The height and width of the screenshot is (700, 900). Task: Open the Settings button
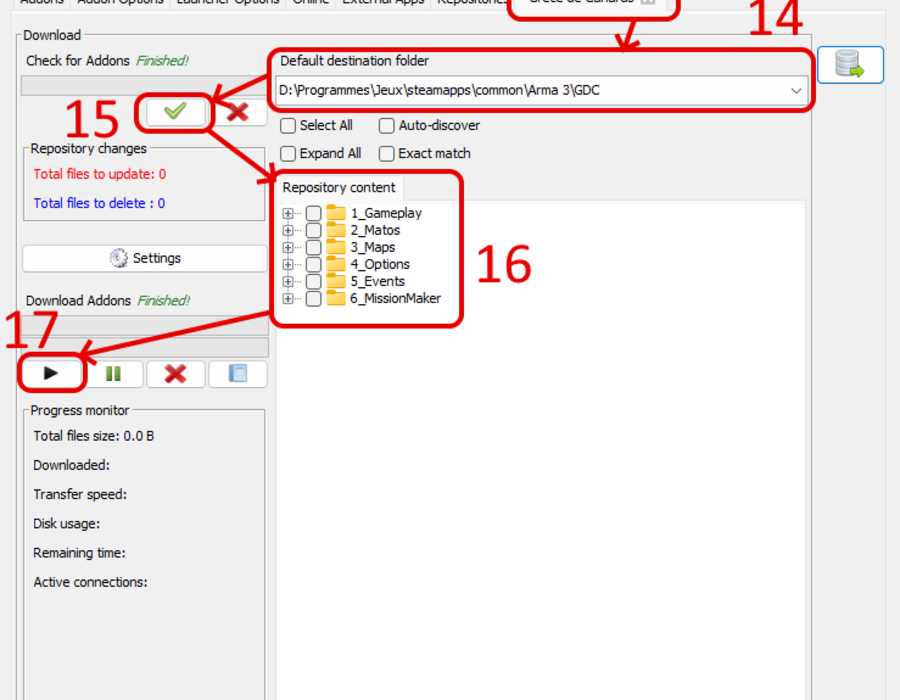coord(145,258)
